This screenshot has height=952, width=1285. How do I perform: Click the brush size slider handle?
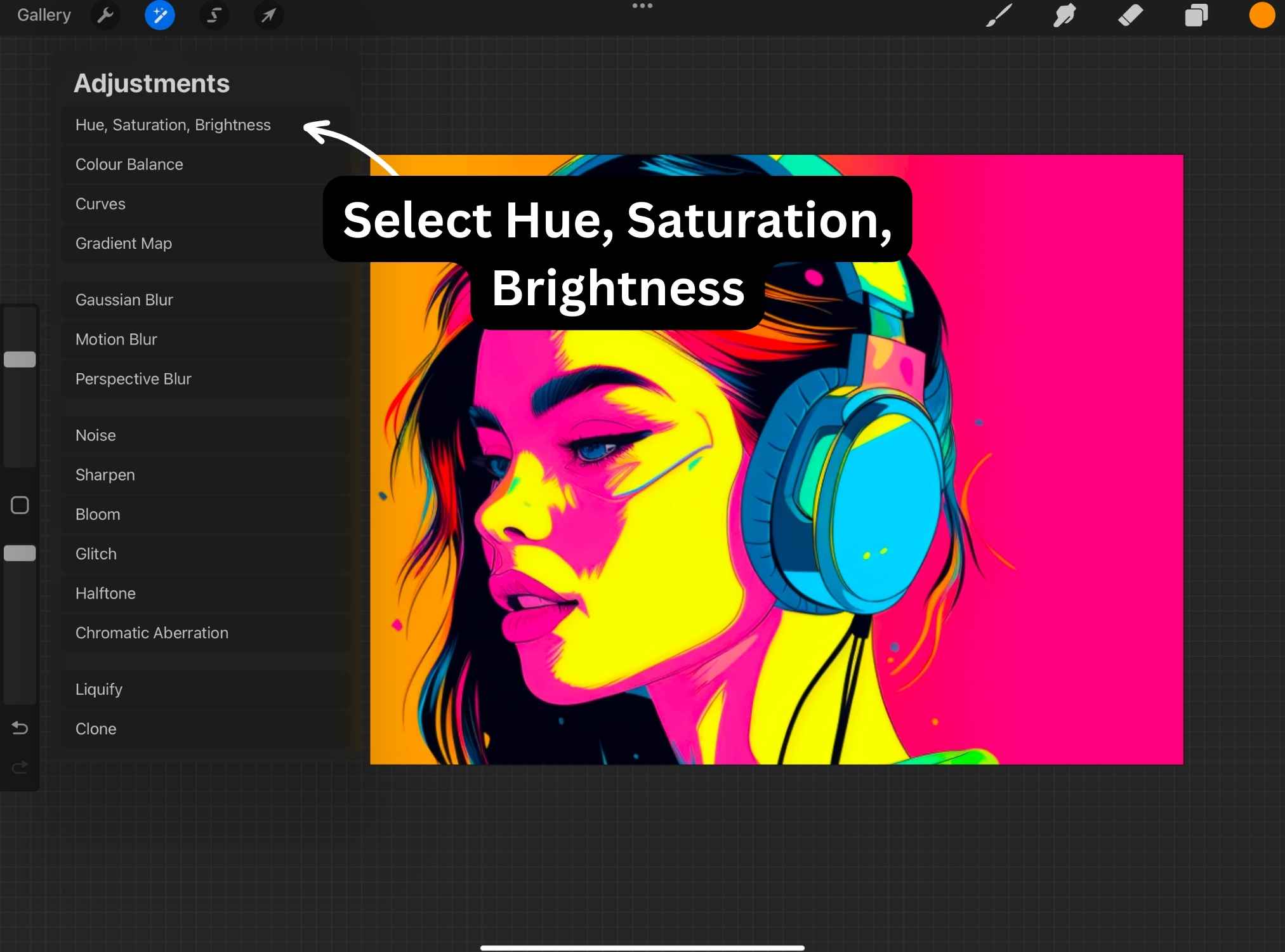pyautogui.click(x=20, y=359)
